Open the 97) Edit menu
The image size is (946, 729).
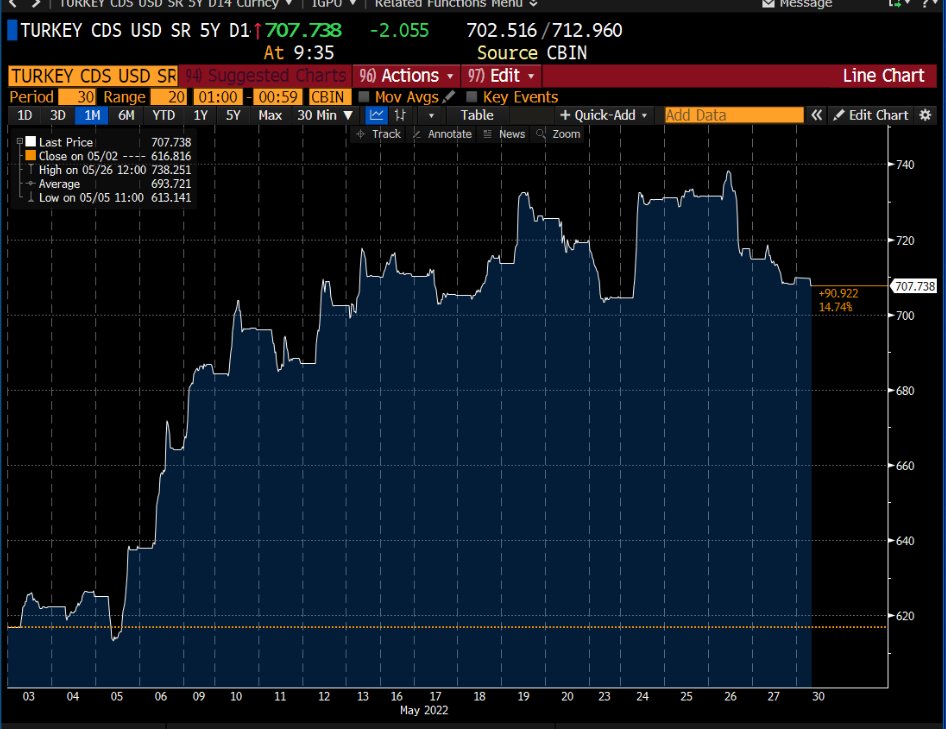click(501, 75)
